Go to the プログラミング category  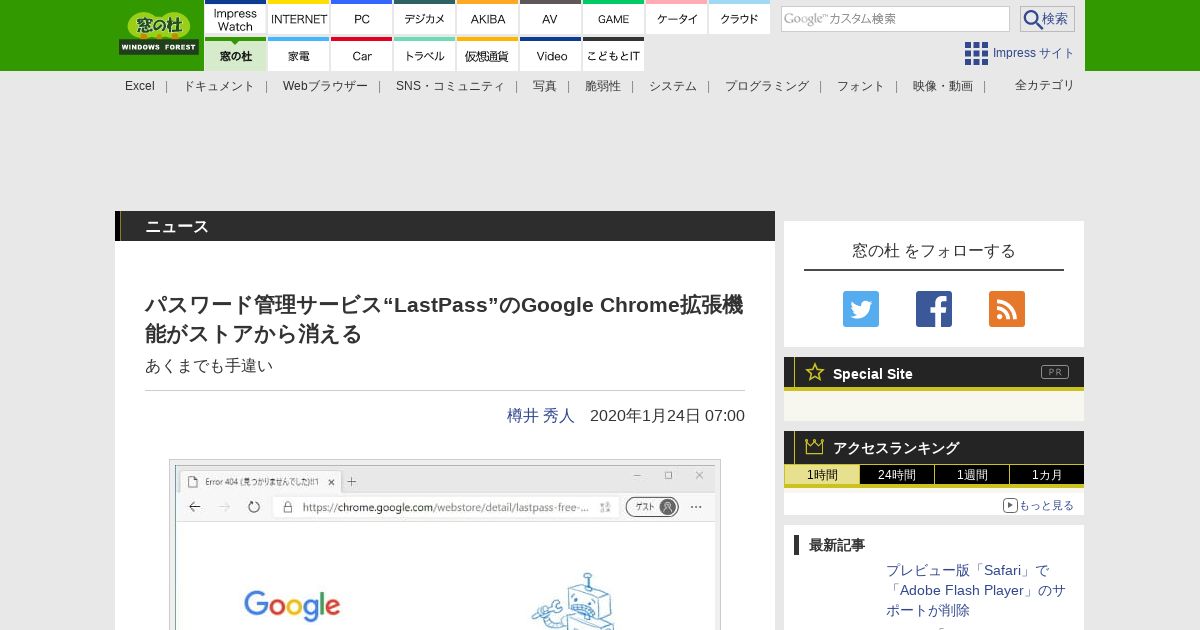point(766,86)
